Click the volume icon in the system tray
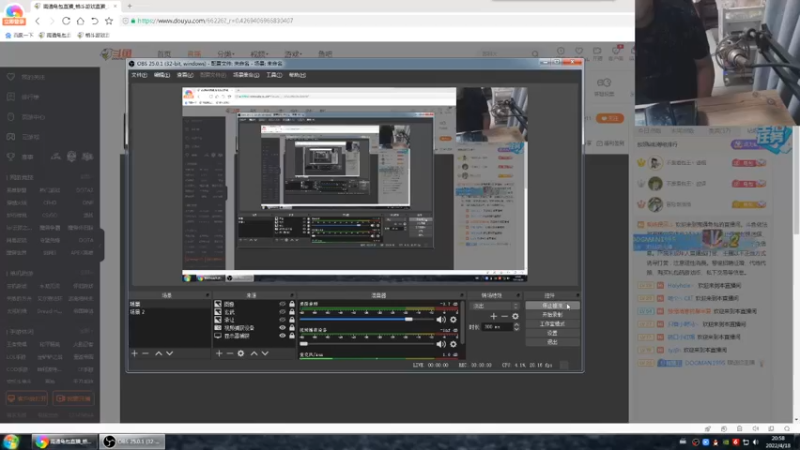This screenshot has width=800, height=450. tap(756, 442)
